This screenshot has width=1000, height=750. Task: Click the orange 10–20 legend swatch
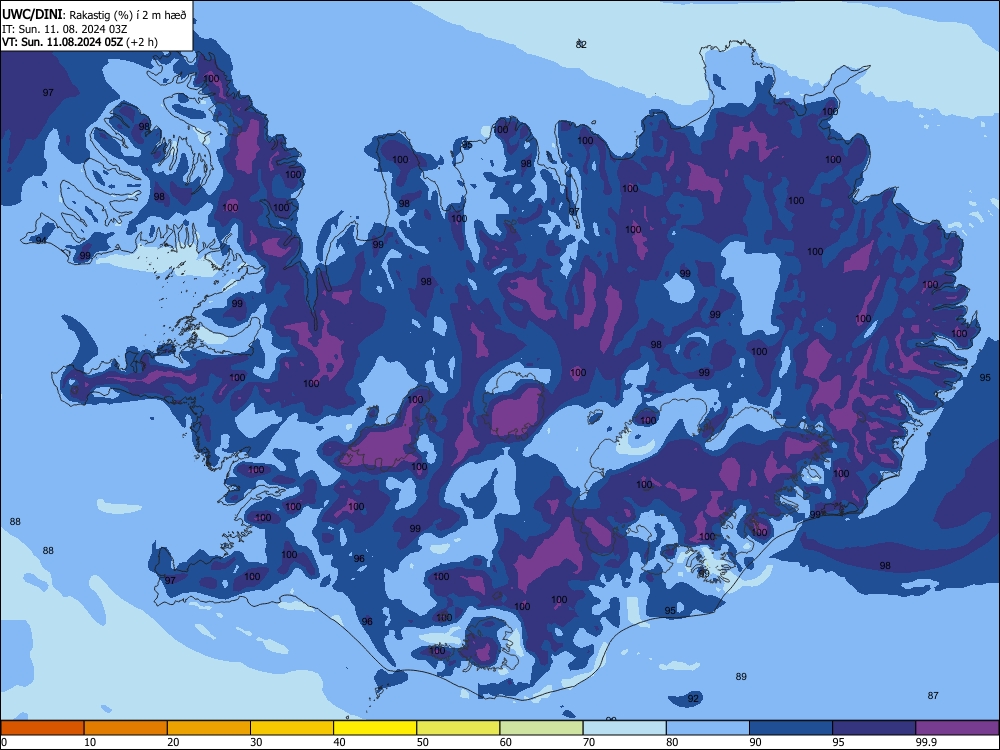coord(126,728)
